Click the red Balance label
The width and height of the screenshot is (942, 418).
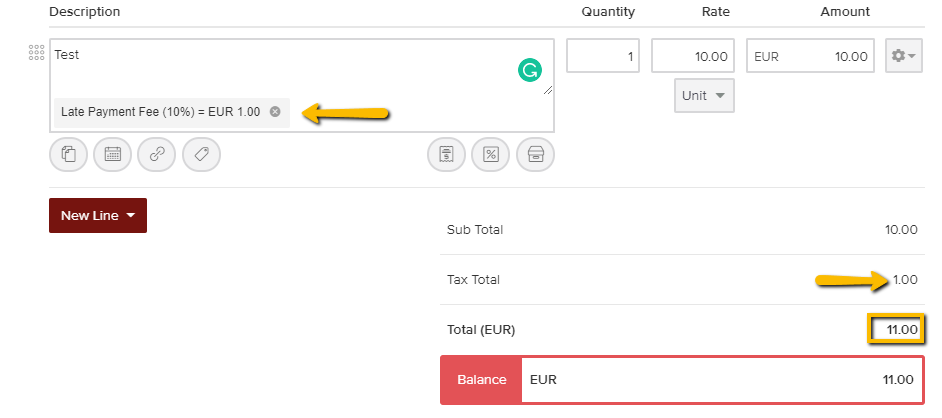[x=481, y=380]
